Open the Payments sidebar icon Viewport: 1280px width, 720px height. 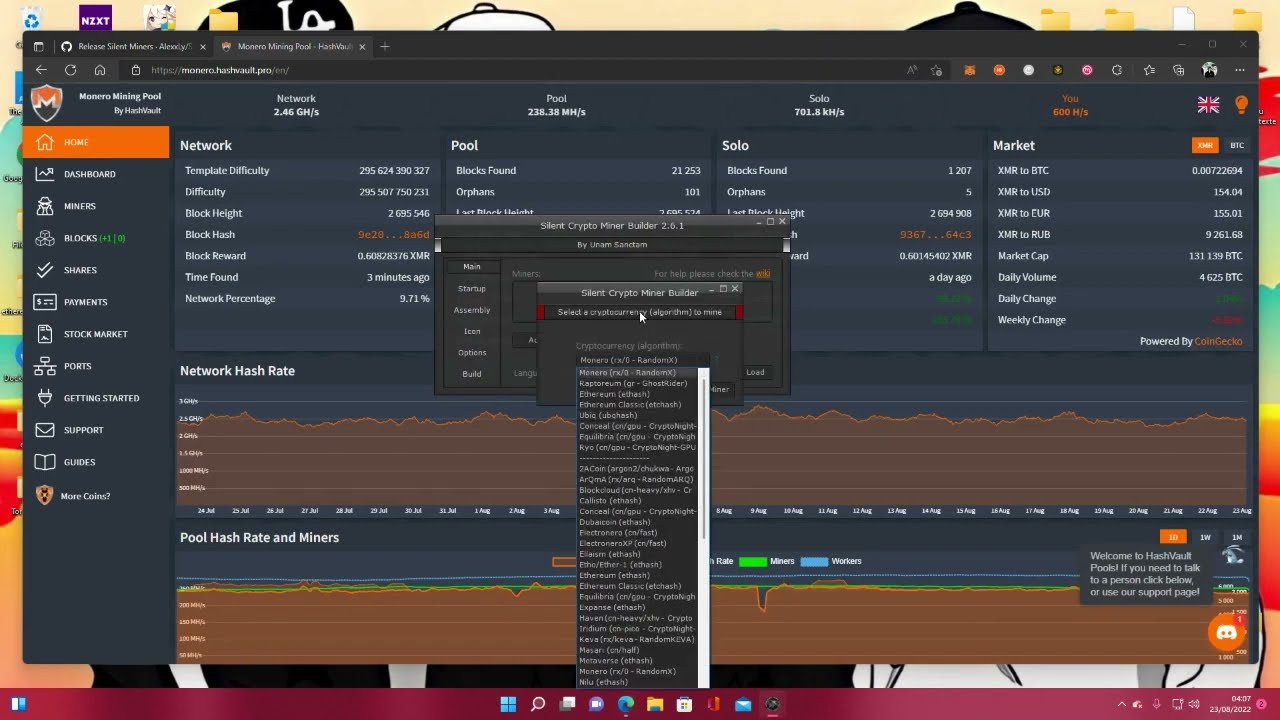coord(44,302)
